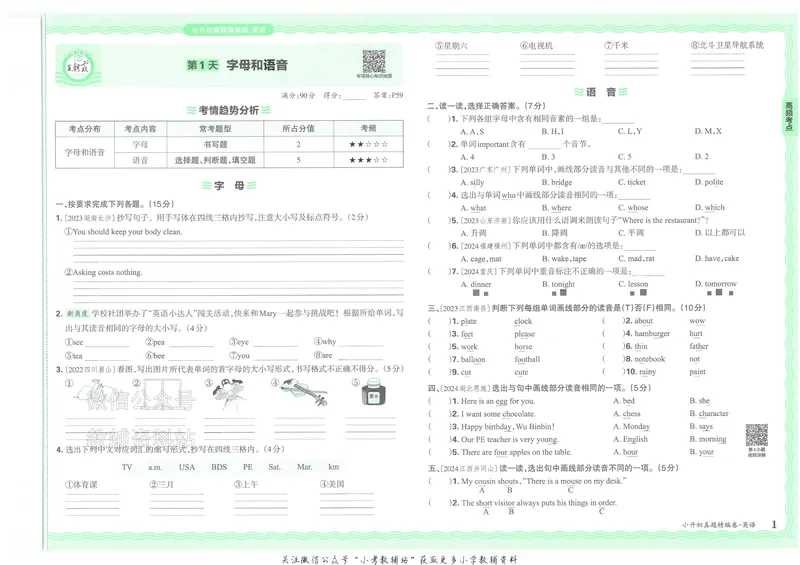Click the sentence 'My cousin shouts...' in section 五
The height and width of the screenshot is (565, 800).
pos(543,481)
